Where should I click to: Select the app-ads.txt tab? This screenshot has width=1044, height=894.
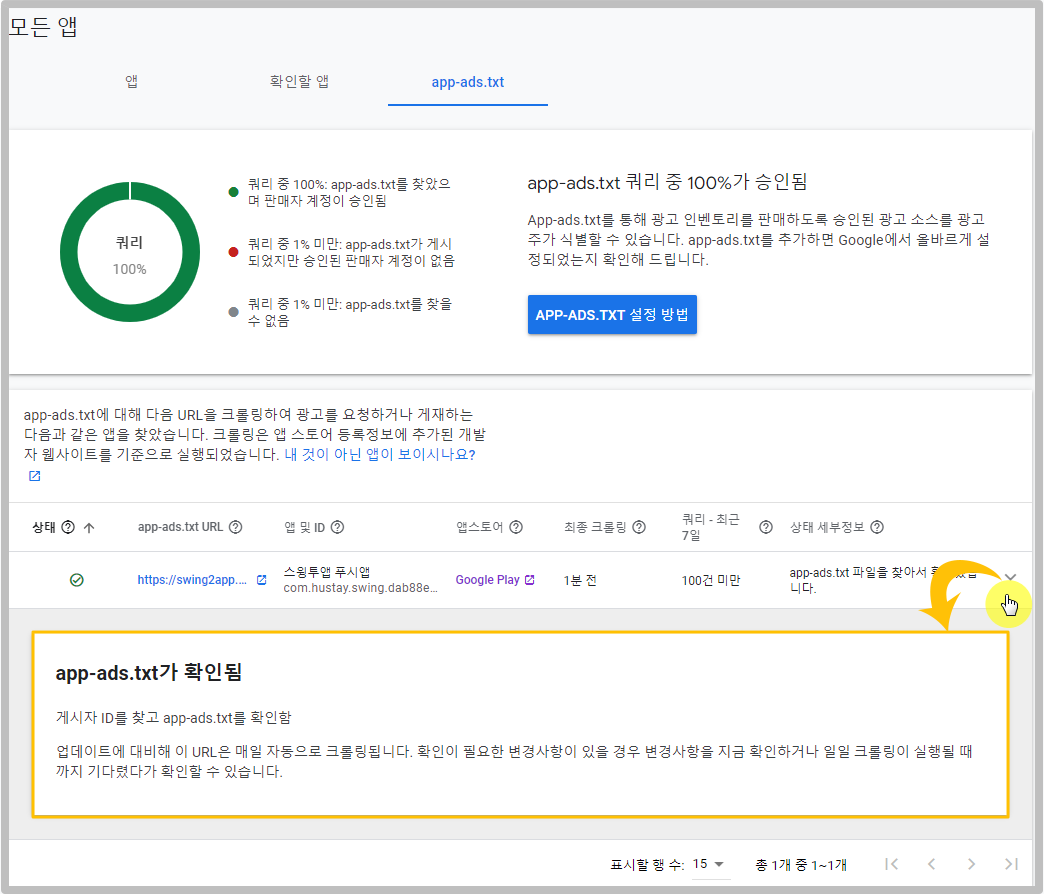point(467,82)
